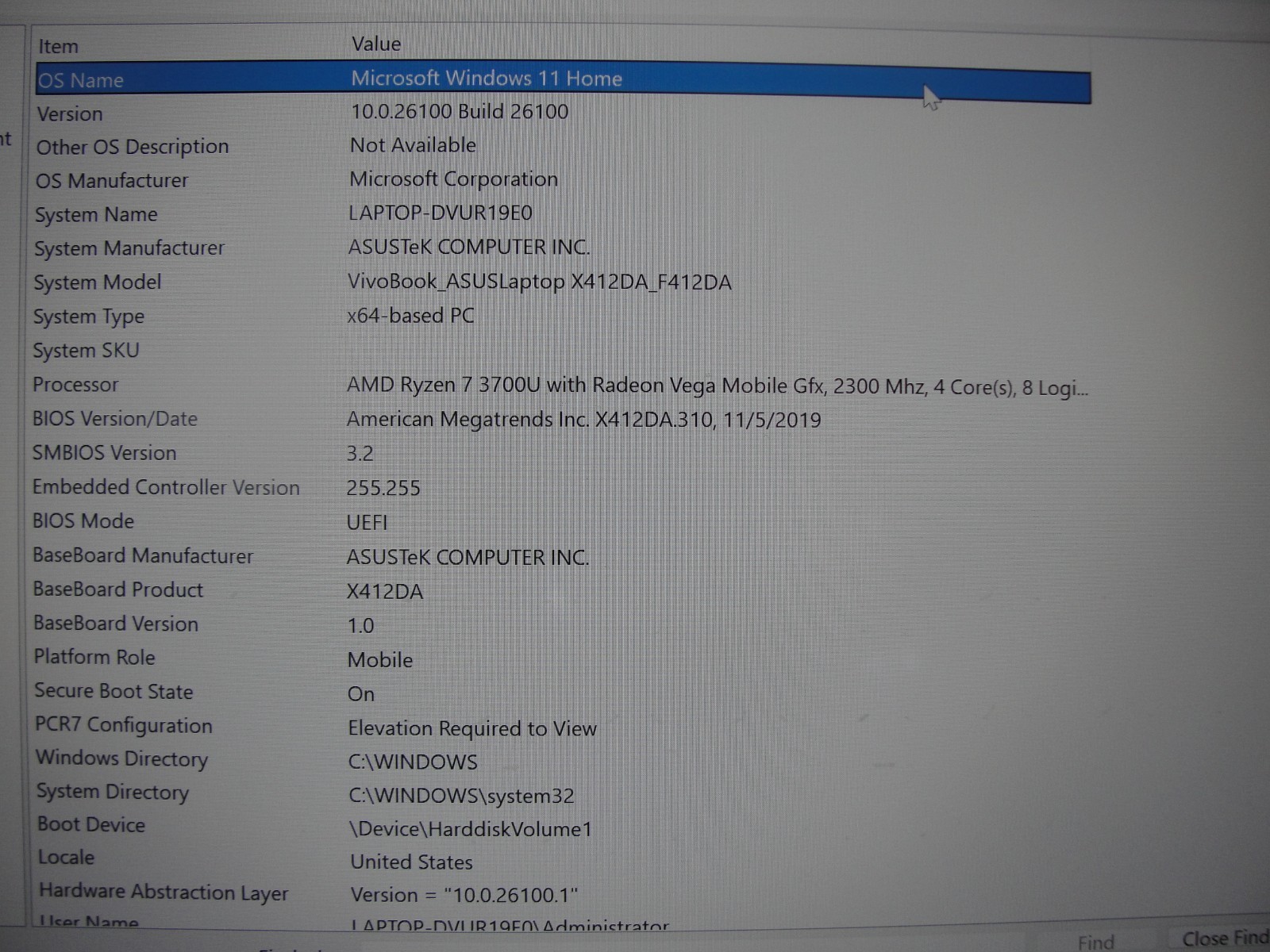Click United States value
The width and height of the screenshot is (1270, 952).
[x=411, y=863]
